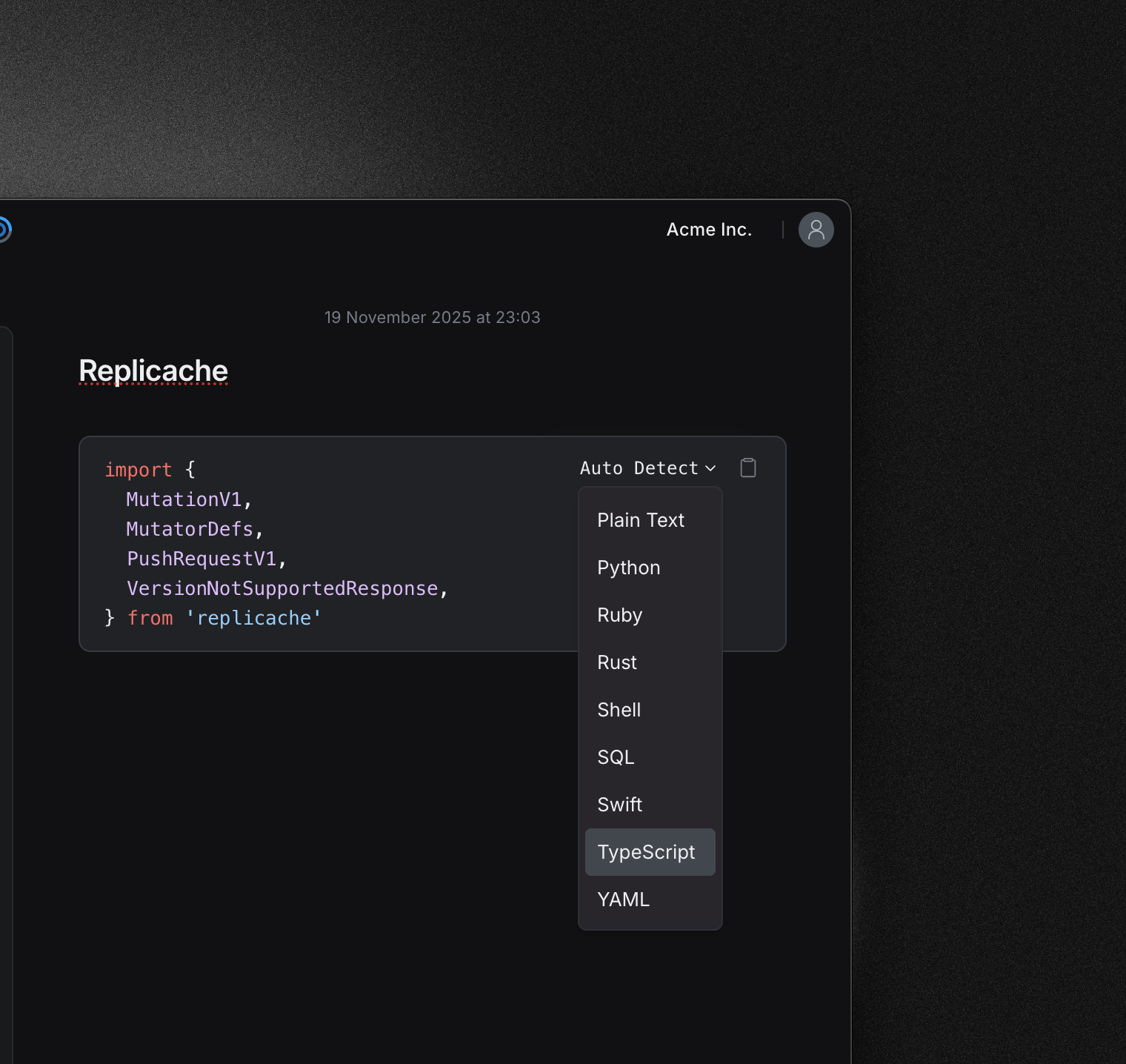
Task: Click the blue app logo icon
Action: coord(4,230)
